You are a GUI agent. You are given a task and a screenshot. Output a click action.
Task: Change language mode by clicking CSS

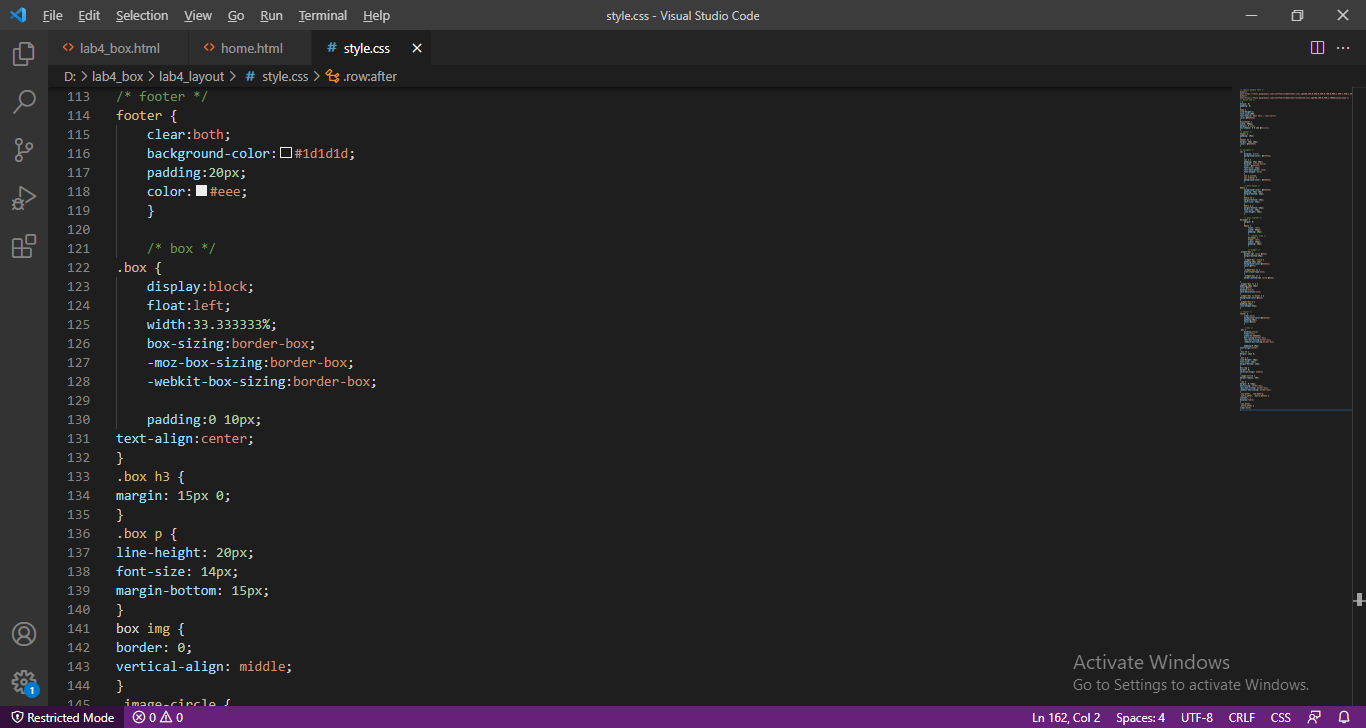click(x=1280, y=717)
